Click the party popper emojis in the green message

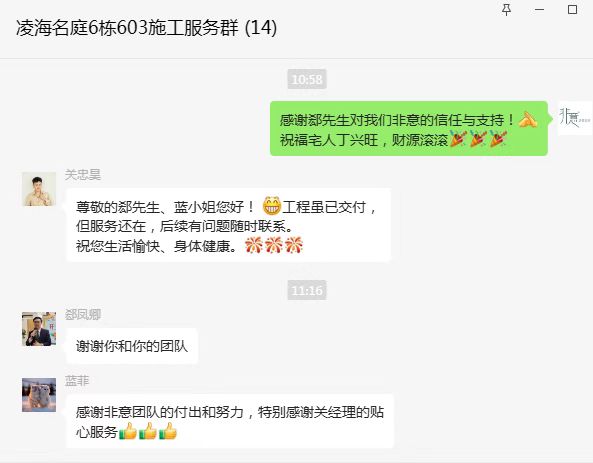coord(478,139)
